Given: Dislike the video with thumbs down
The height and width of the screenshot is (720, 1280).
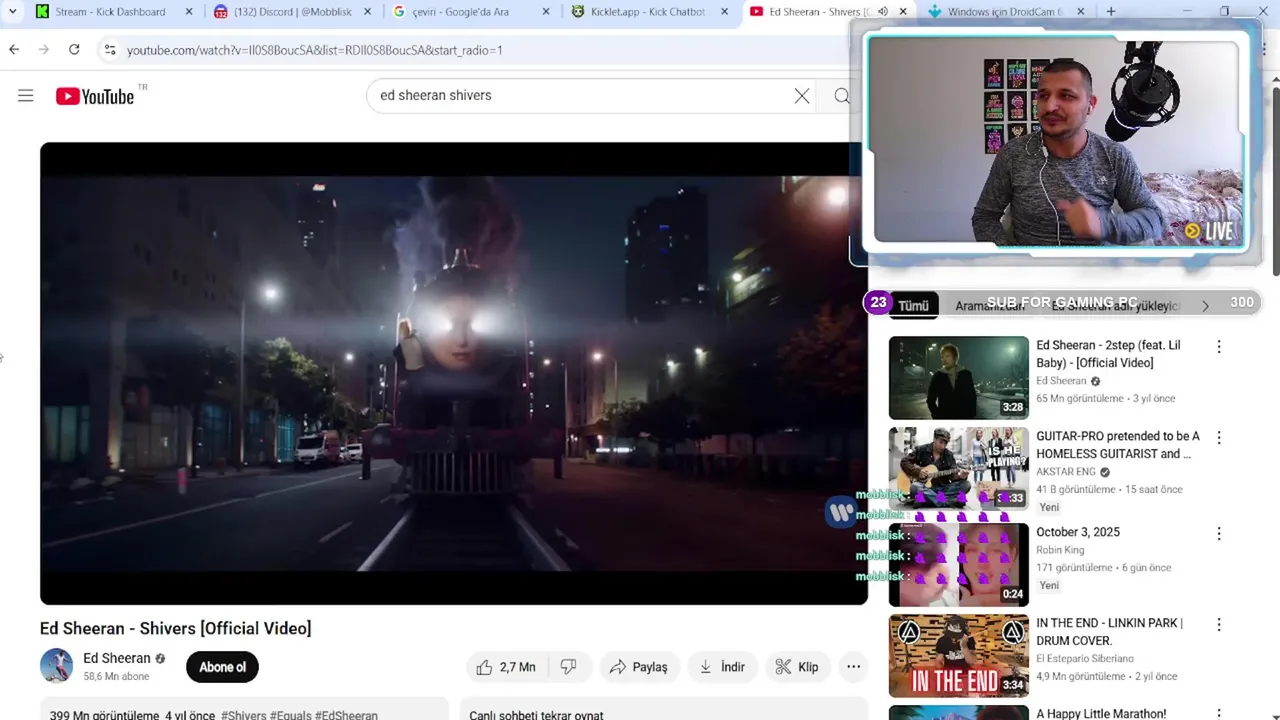Looking at the screenshot, I should 568,667.
